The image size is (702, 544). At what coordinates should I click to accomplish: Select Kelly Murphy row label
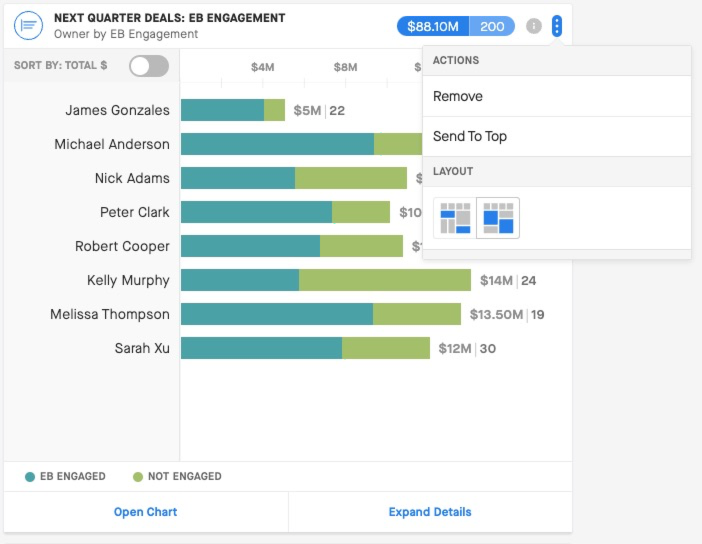click(128, 280)
